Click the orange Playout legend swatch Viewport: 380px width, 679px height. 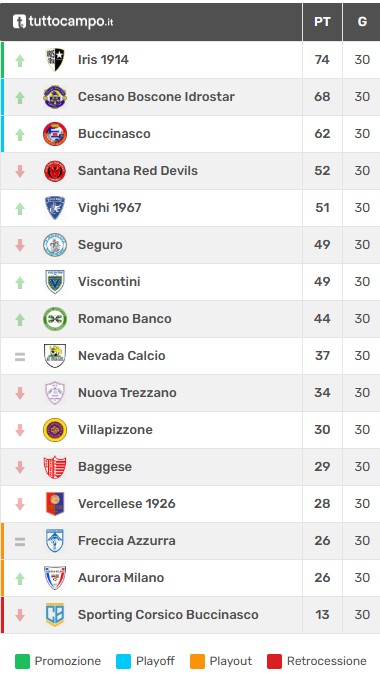[197, 661]
